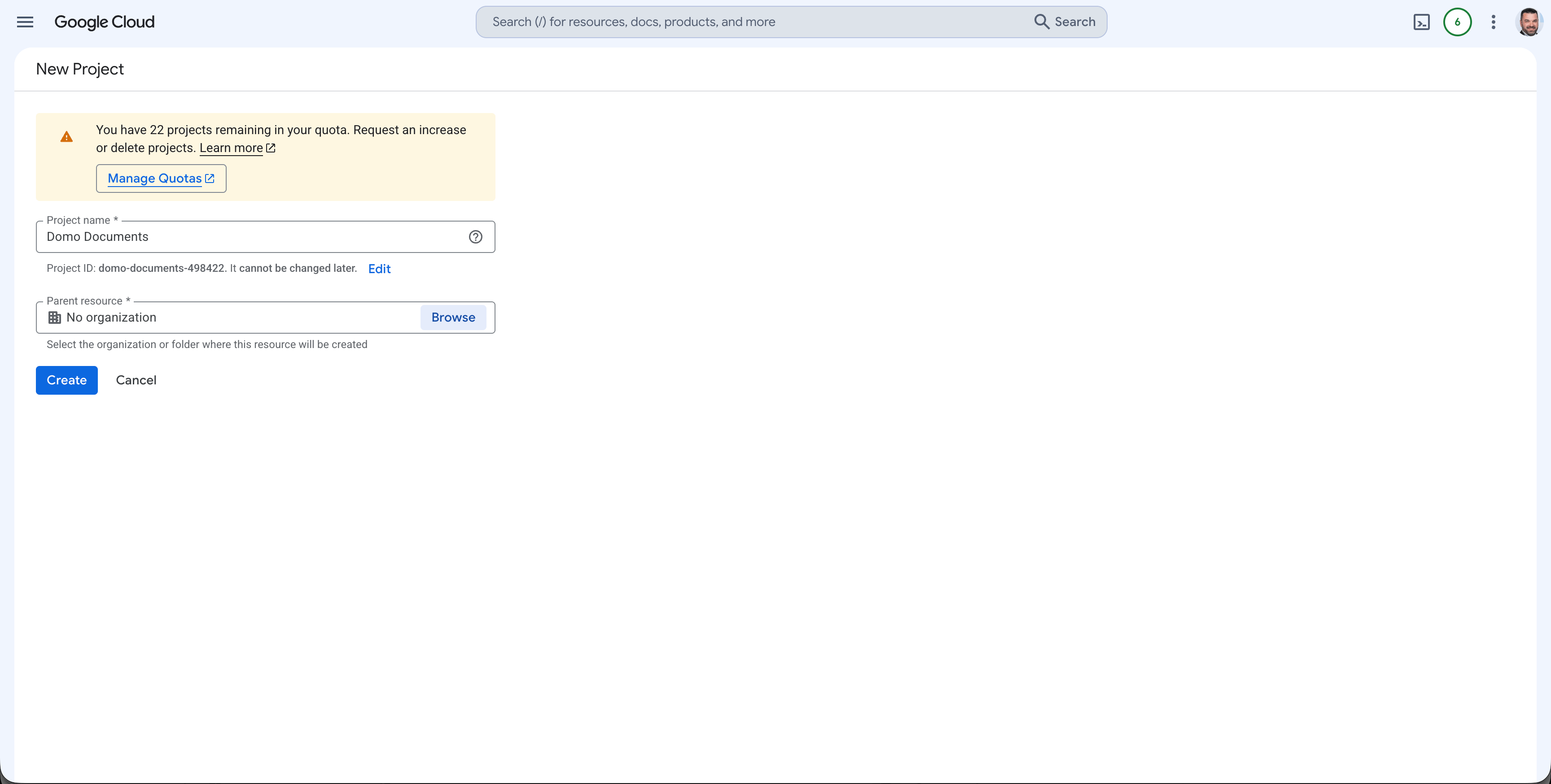Click the project ID text domo-documents-498422
The width and height of the screenshot is (1551, 784).
162,268
